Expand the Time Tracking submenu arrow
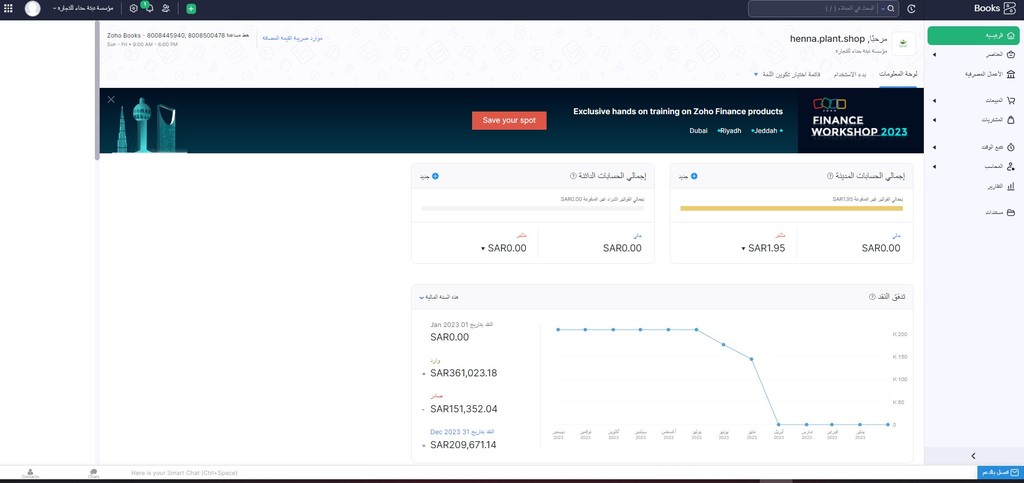The height and width of the screenshot is (483, 1024). click(933, 147)
